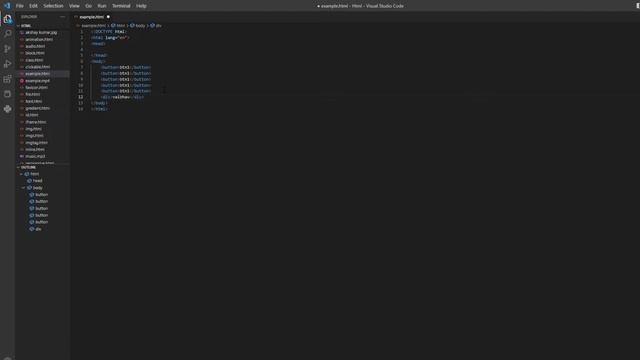Open example.mp4 in Explorer
Image resolution: width=640 pixels, height=360 pixels.
tap(38, 81)
